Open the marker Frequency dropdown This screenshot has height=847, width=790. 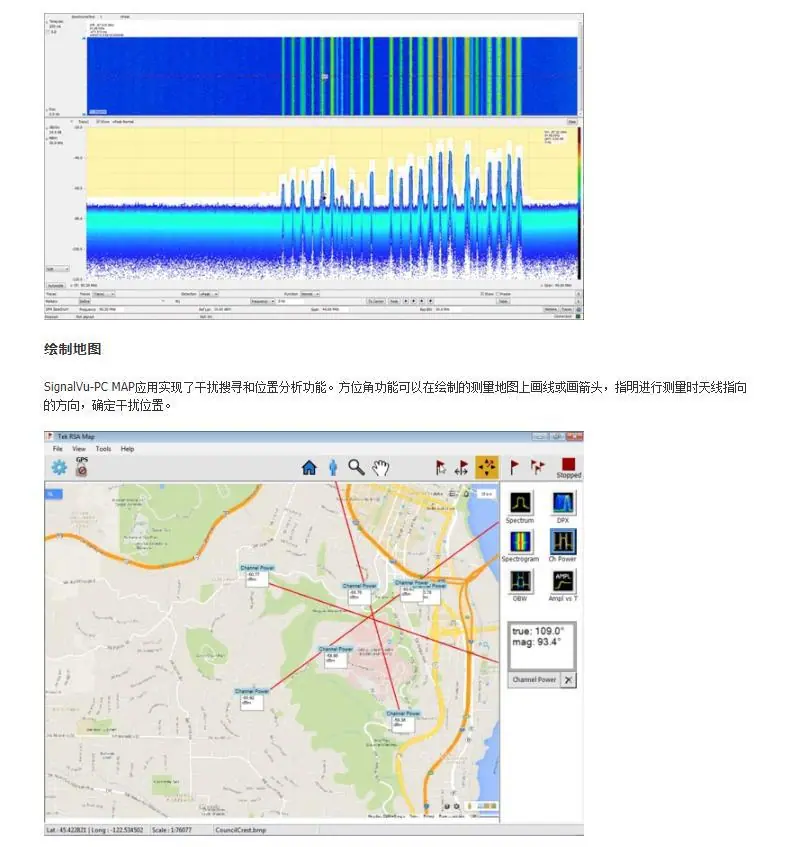click(x=263, y=301)
